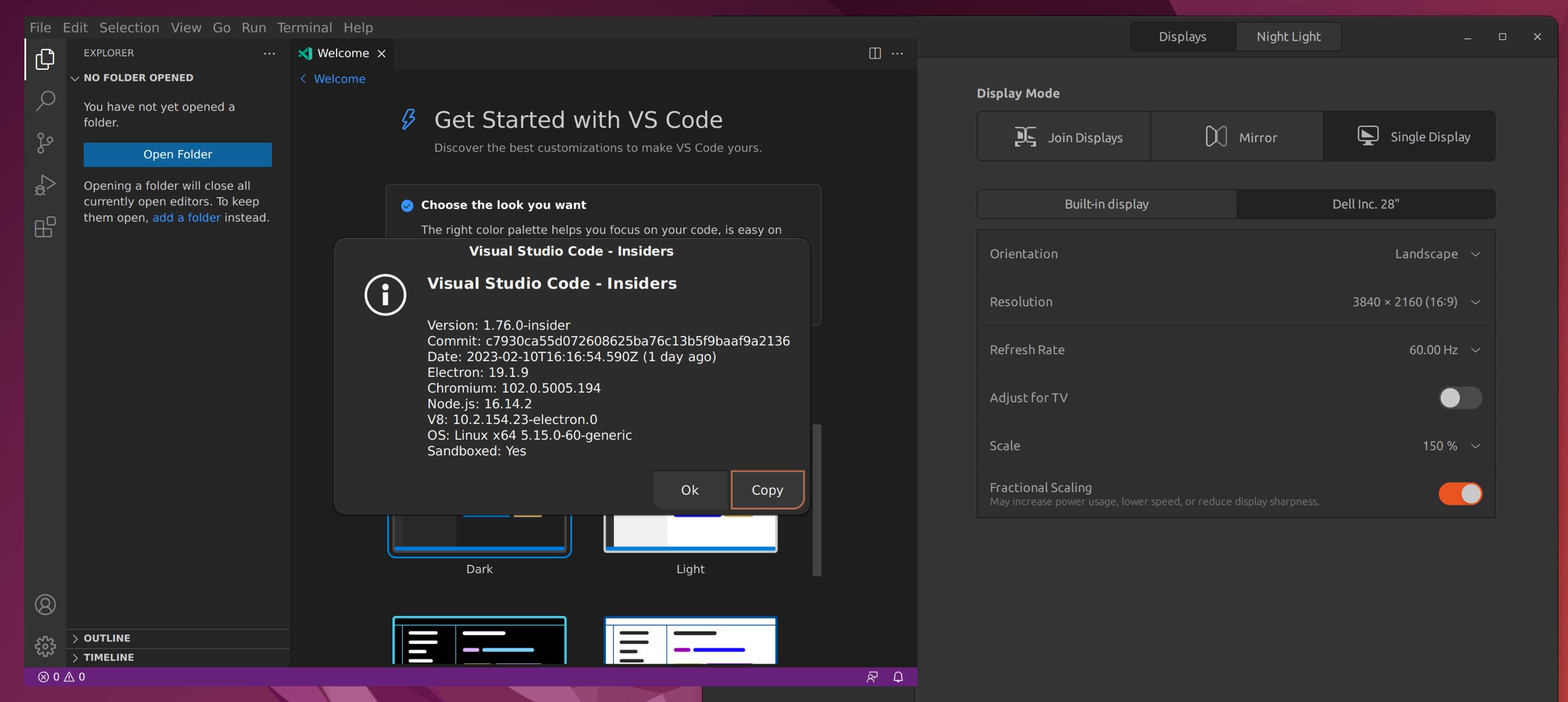Select the Dell Inc. 28" display
The height and width of the screenshot is (702, 1568).
1365,204
